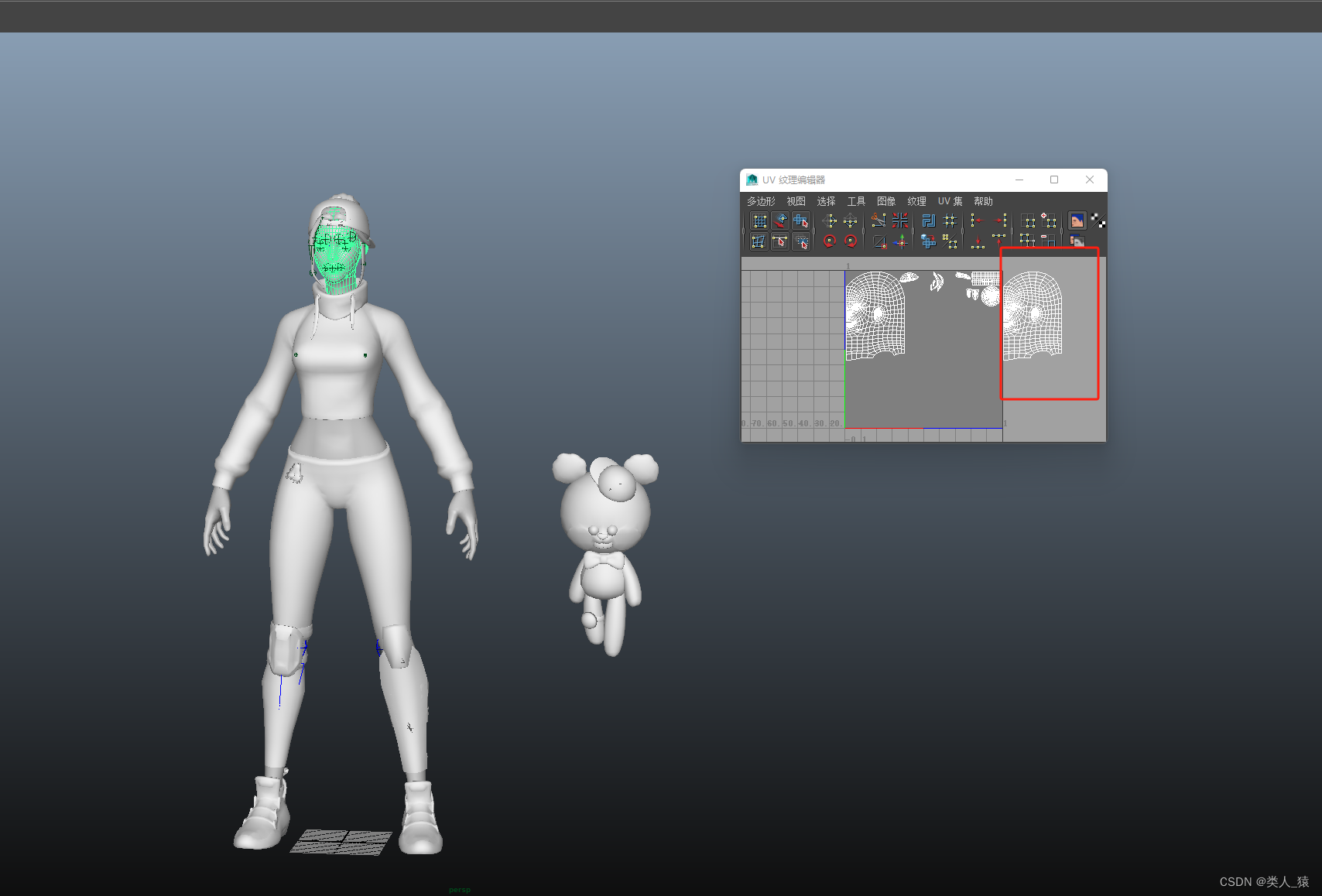The height and width of the screenshot is (896, 1322).
Task: Minimize the UV 纹理编辑器 window
Action: point(1019,180)
